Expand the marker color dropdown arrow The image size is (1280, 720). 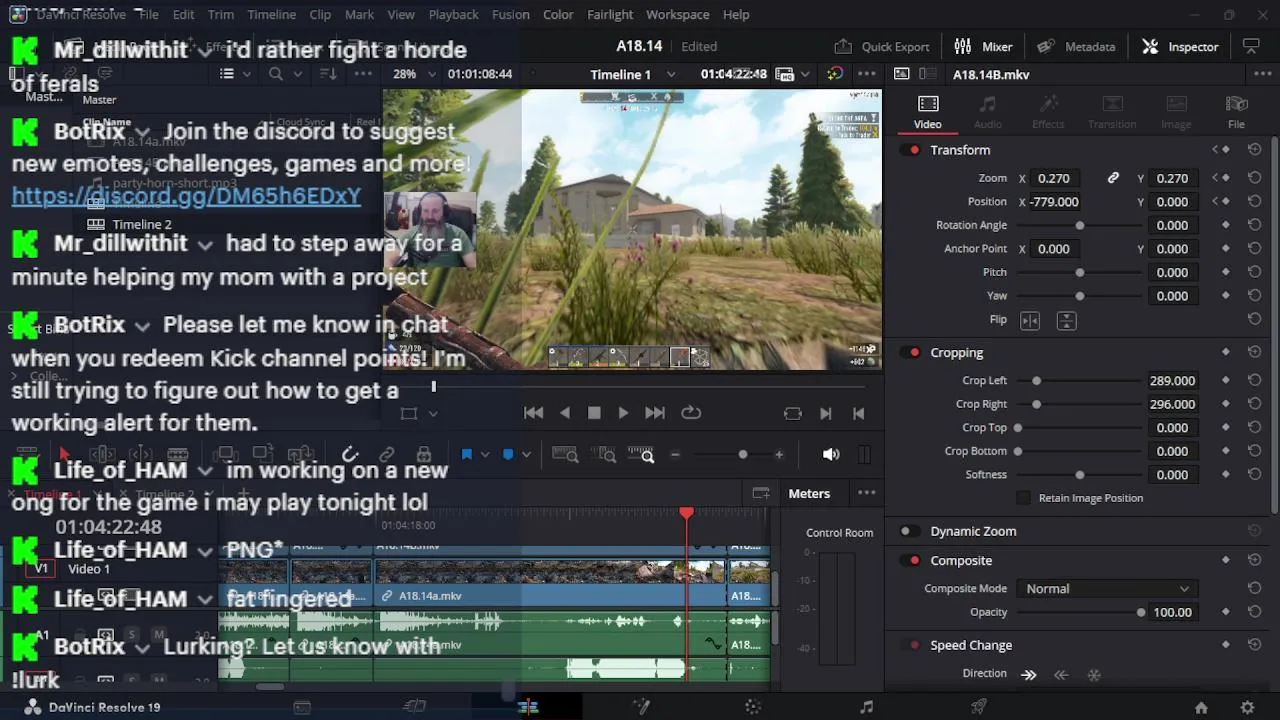click(526, 455)
